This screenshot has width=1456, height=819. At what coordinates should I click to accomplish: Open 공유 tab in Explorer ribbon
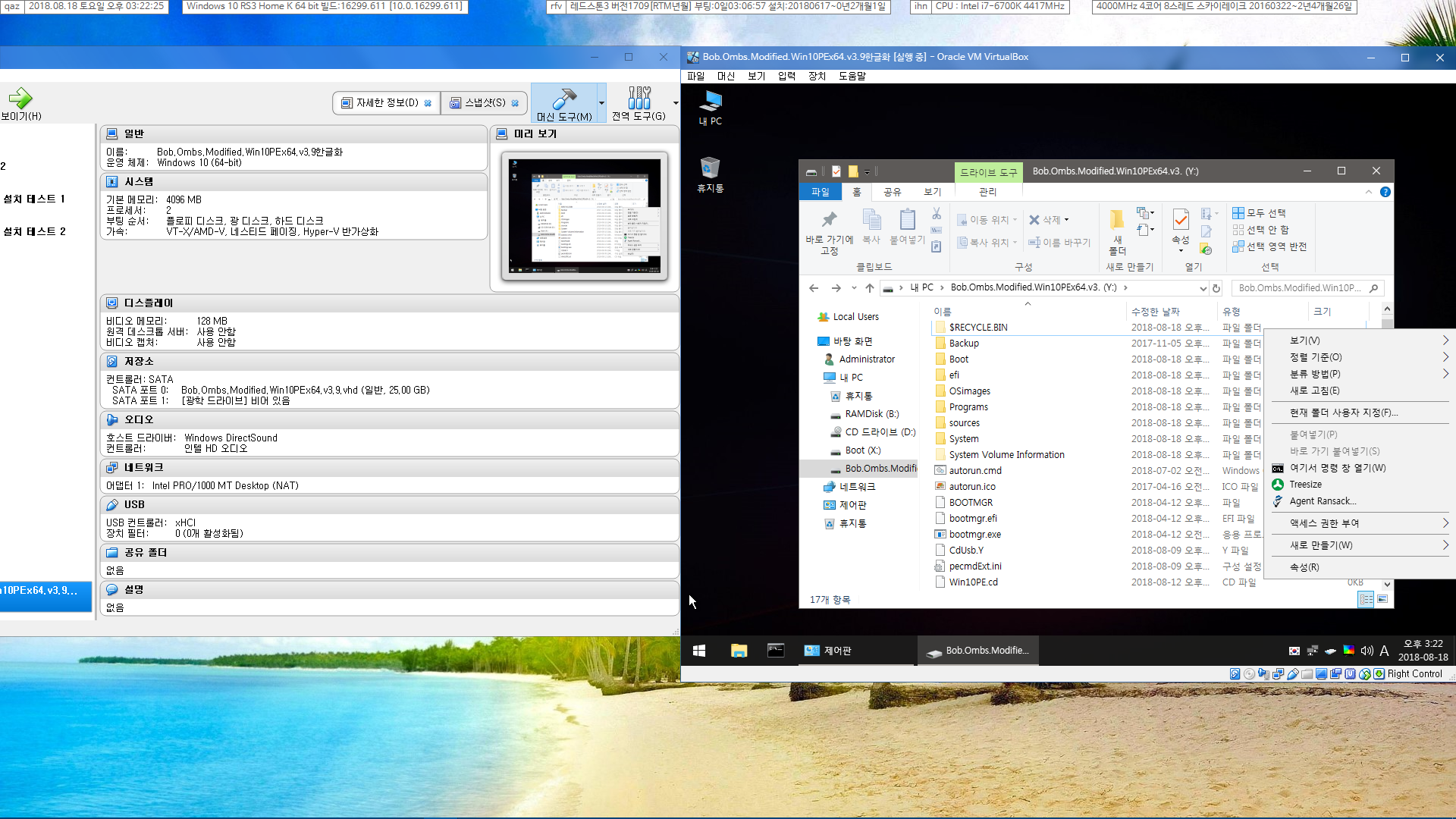pos(893,192)
